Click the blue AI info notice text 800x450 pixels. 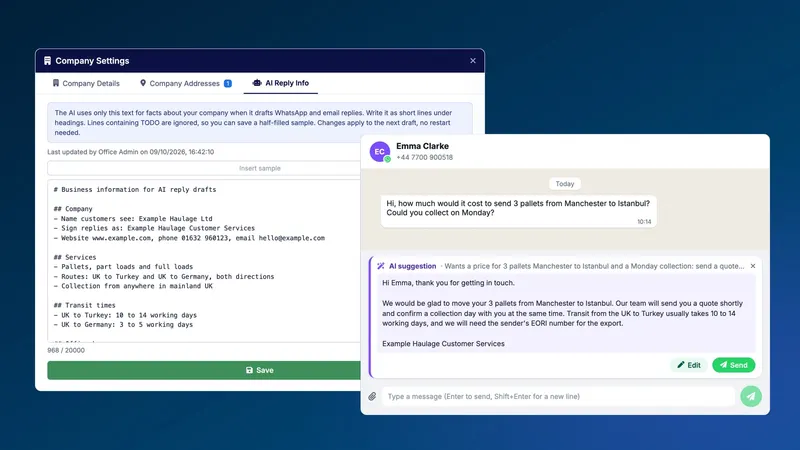tap(253, 122)
